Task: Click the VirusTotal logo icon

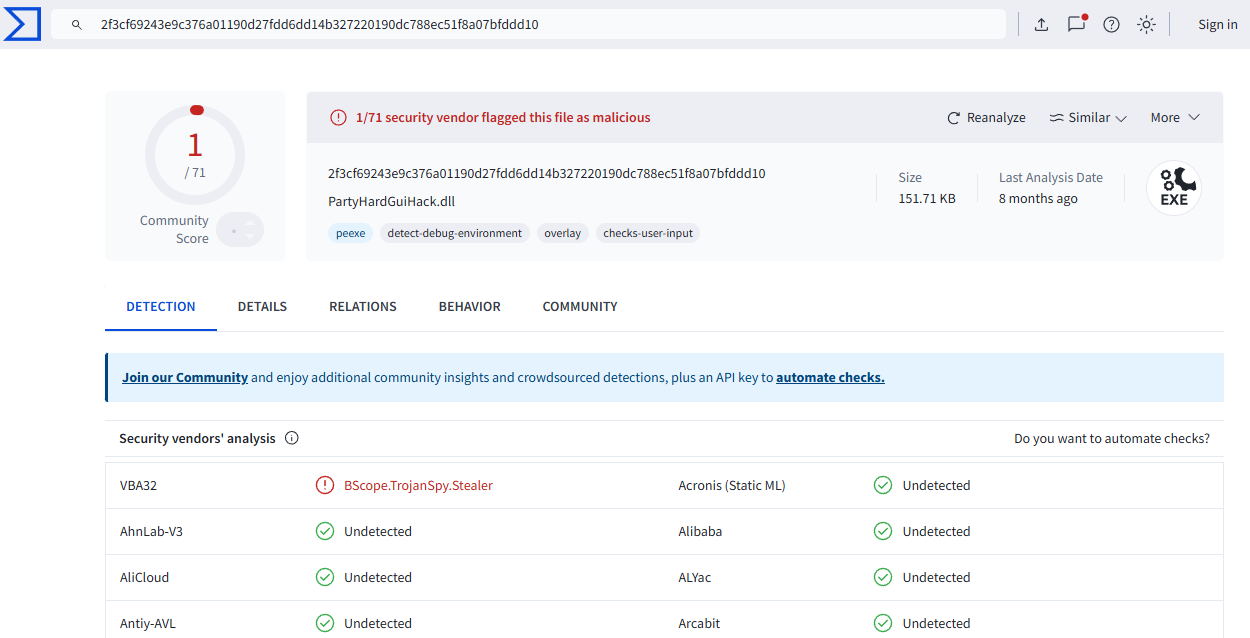Action: [22, 24]
